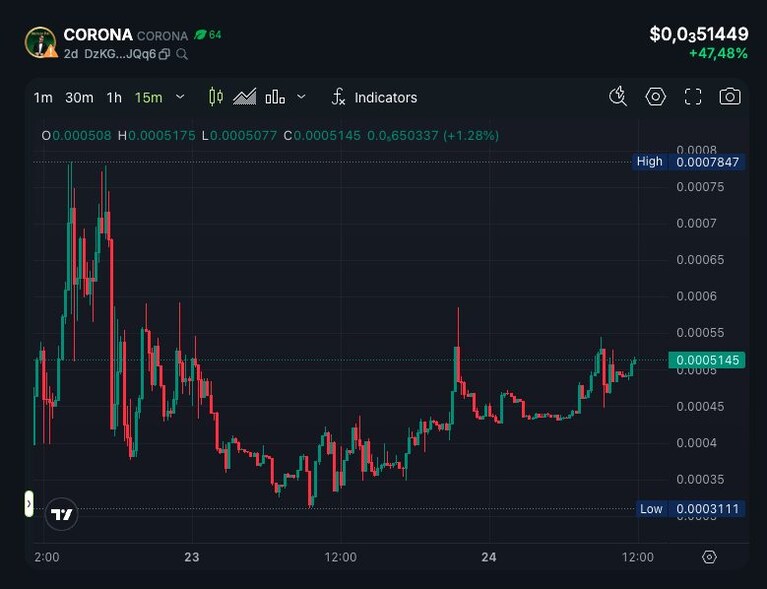Take a chart snapshot with camera icon
Viewport: 767px width, 589px height.
pyautogui.click(x=730, y=96)
